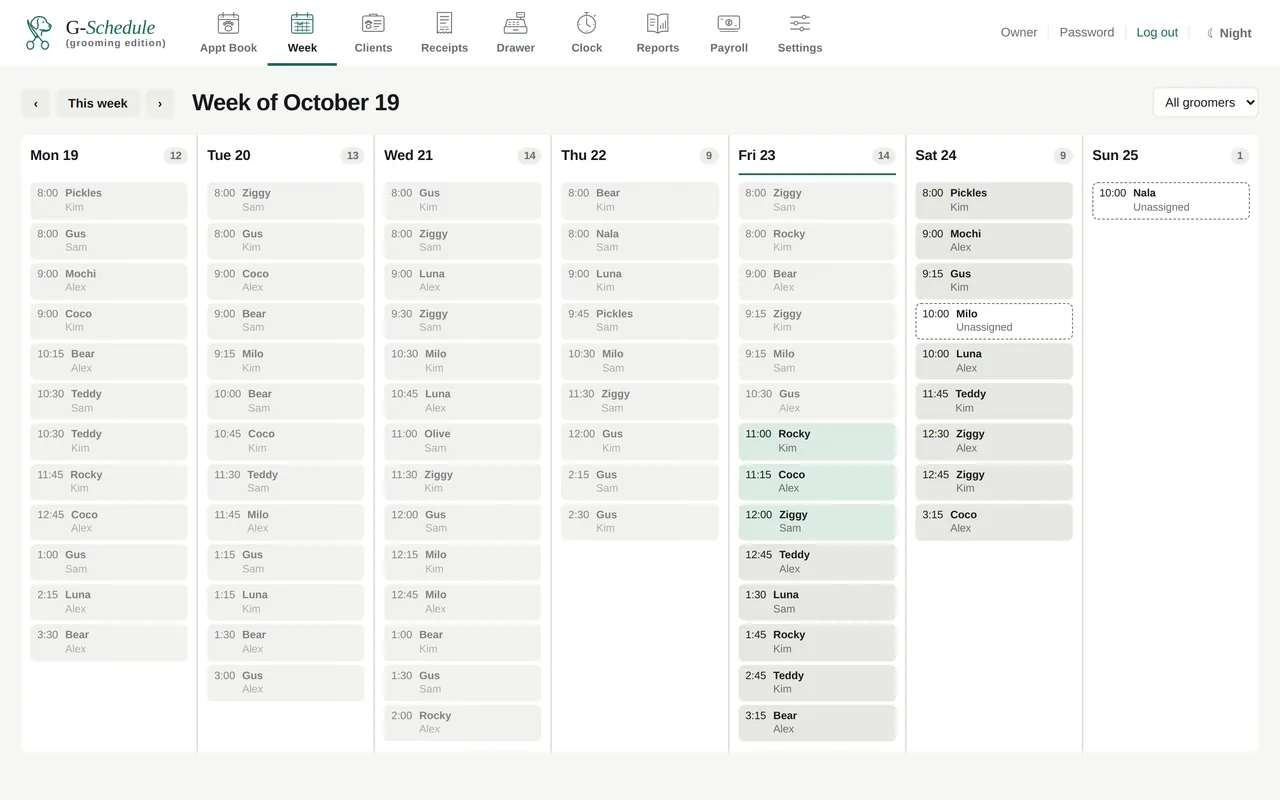Viewport: 1280px width, 800px height.
Task: Select Friday's 12:00 Ziggy appointment with Sam
Action: (817, 522)
